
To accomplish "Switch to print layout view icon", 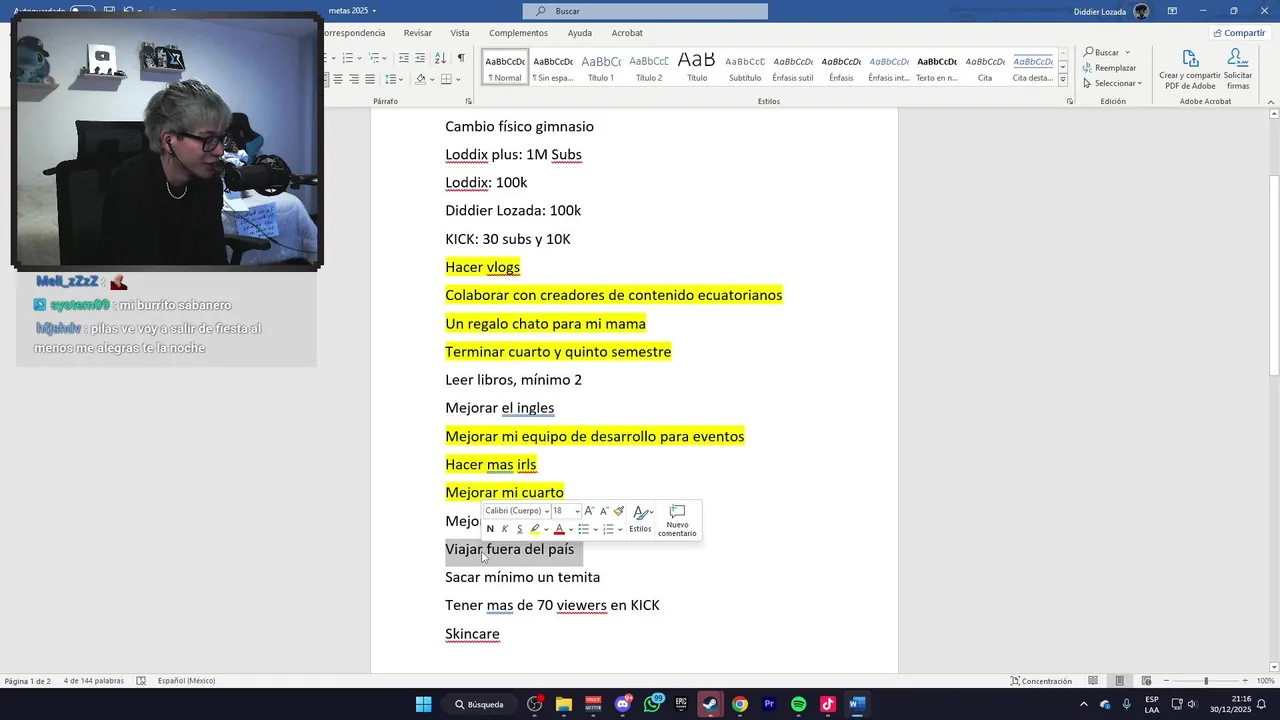I will click(x=1120, y=681).
